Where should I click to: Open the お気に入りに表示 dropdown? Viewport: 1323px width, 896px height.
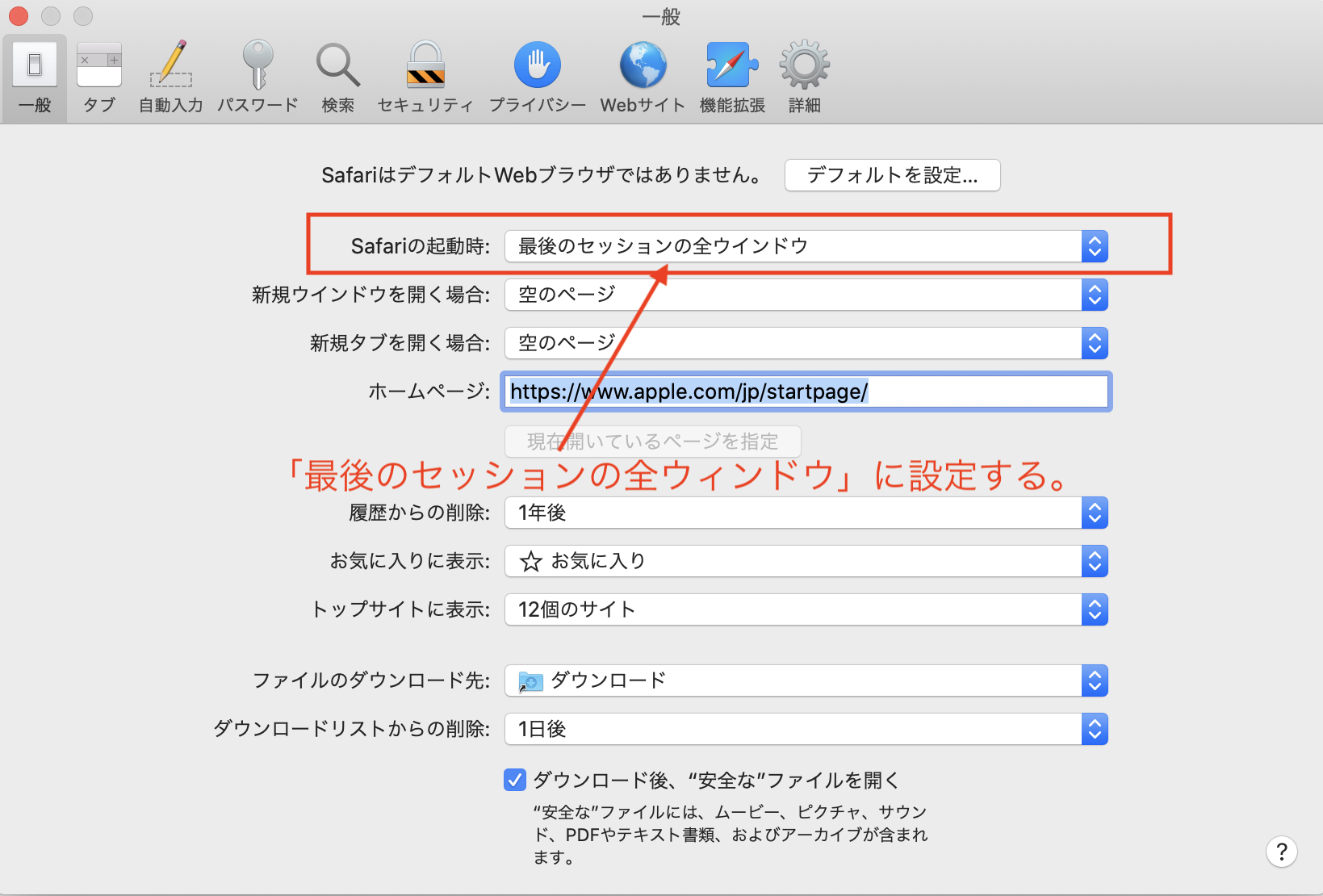tap(806, 561)
